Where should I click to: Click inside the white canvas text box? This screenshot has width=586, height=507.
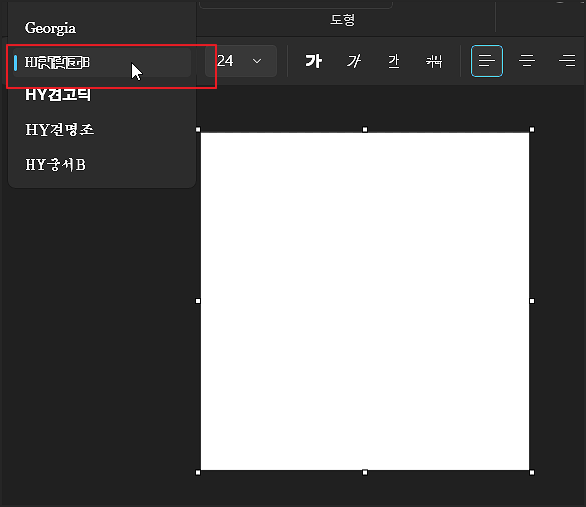365,301
